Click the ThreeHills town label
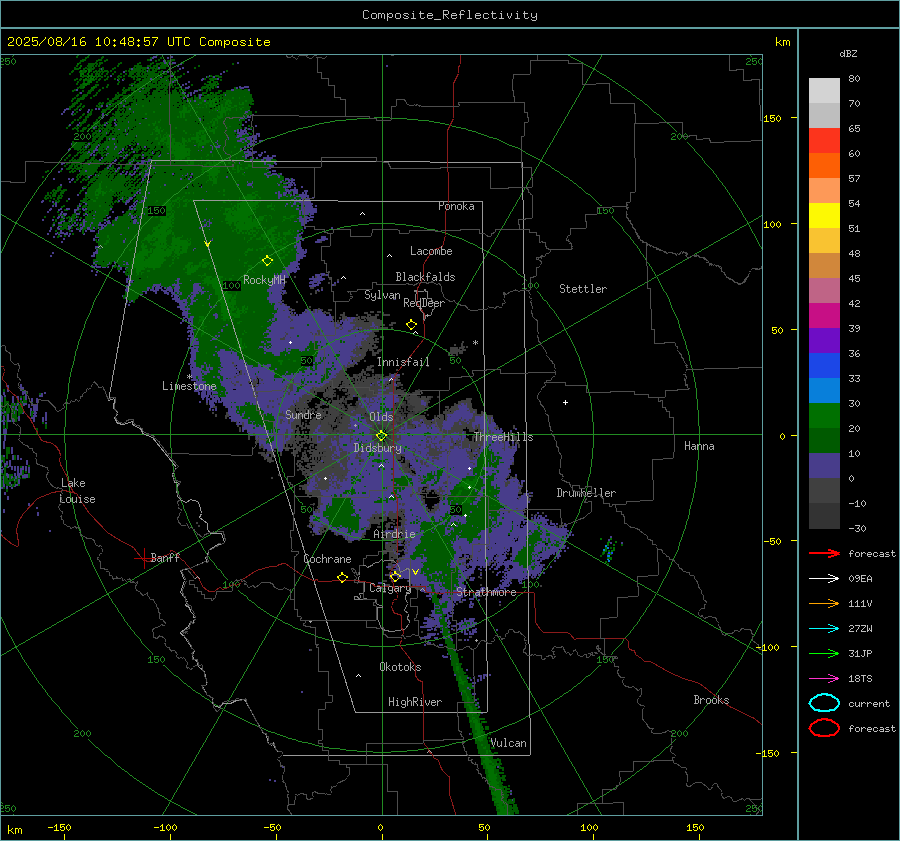This screenshot has height=841, width=900. tap(503, 437)
